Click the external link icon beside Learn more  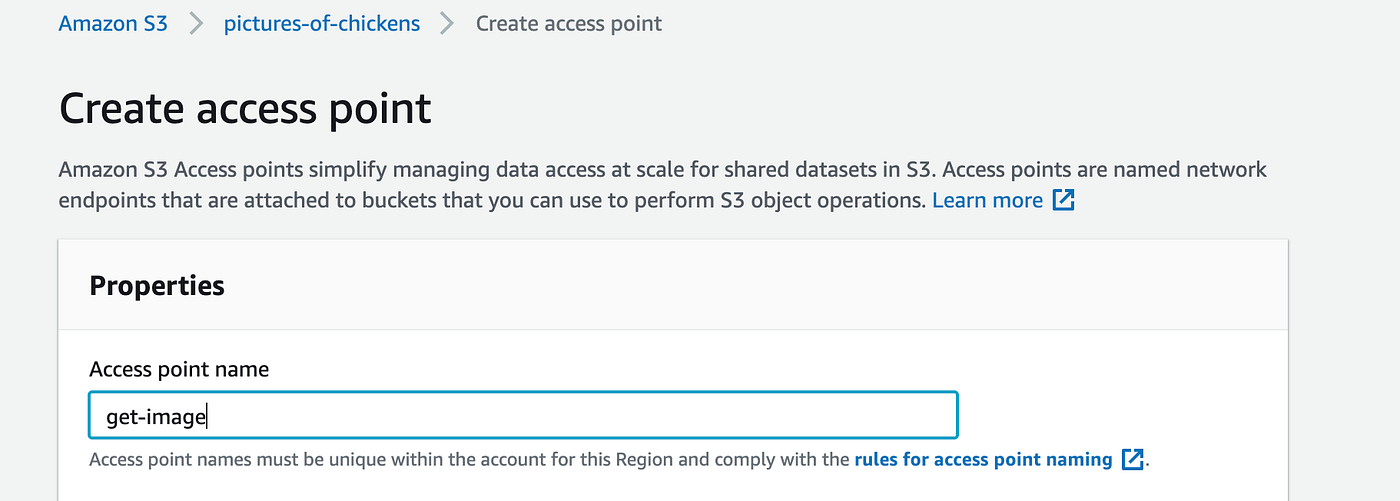pos(1062,200)
